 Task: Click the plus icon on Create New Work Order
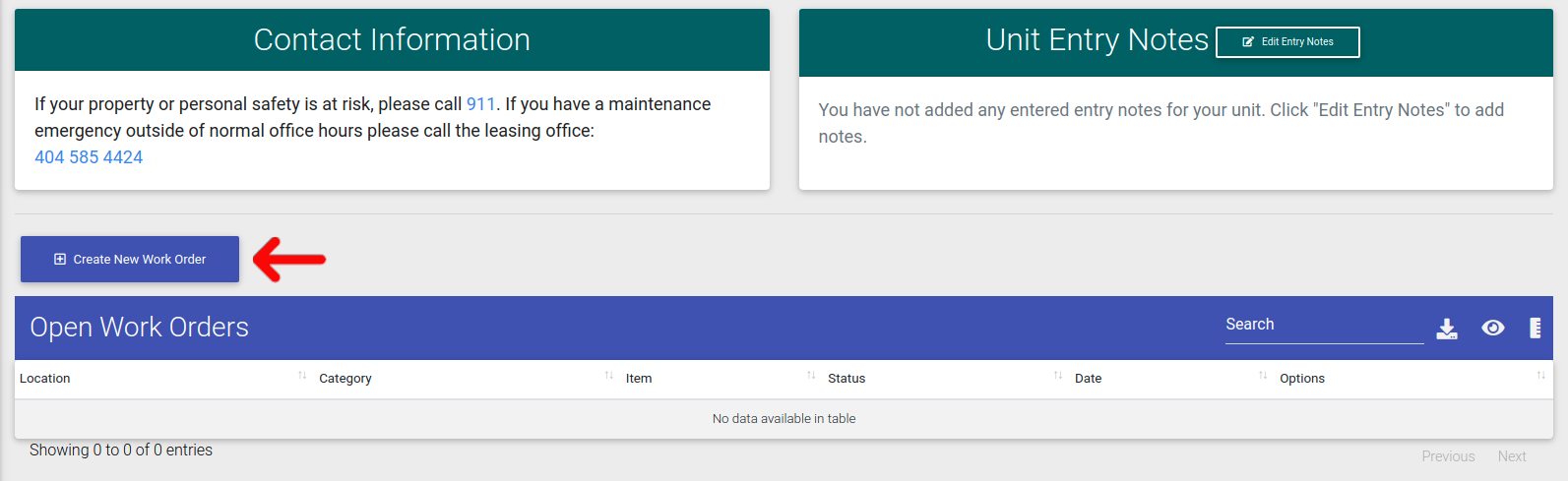coord(60,260)
